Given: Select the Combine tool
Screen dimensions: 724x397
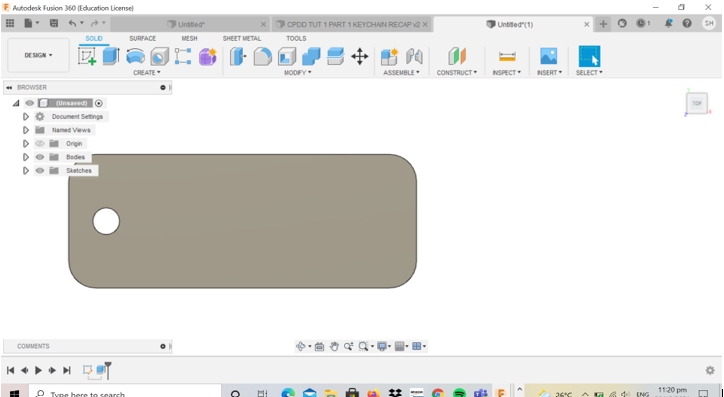Looking at the screenshot, I should (311, 56).
